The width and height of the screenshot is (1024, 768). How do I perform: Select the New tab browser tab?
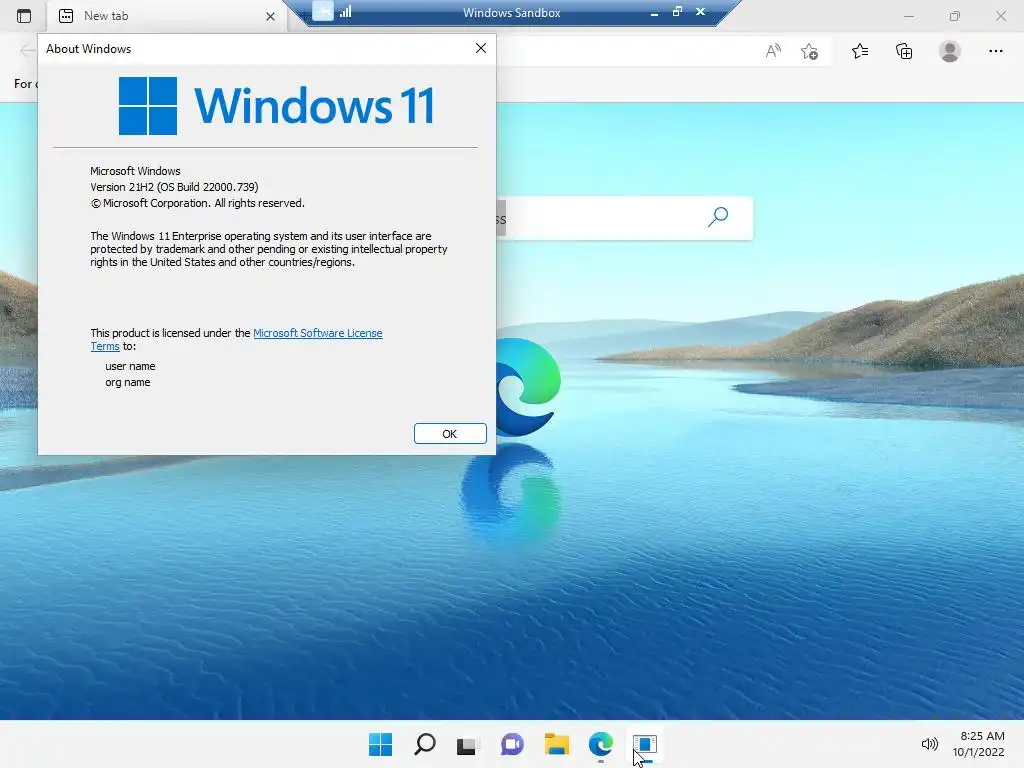(167, 16)
